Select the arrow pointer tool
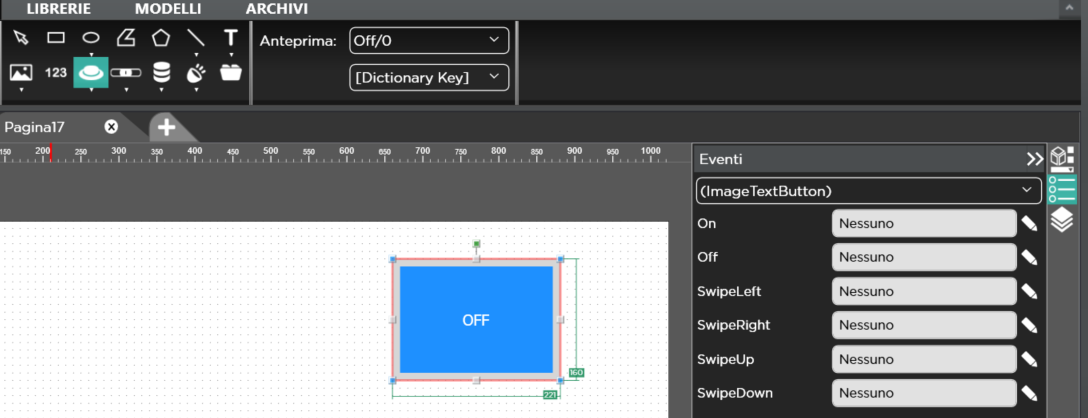 click(x=21, y=38)
